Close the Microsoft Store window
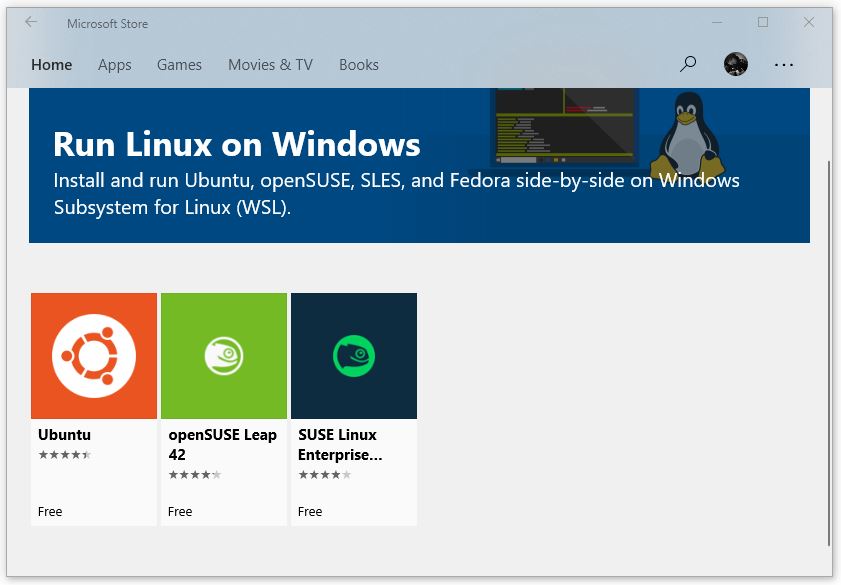The height and width of the screenshot is (585, 841). coord(809,22)
